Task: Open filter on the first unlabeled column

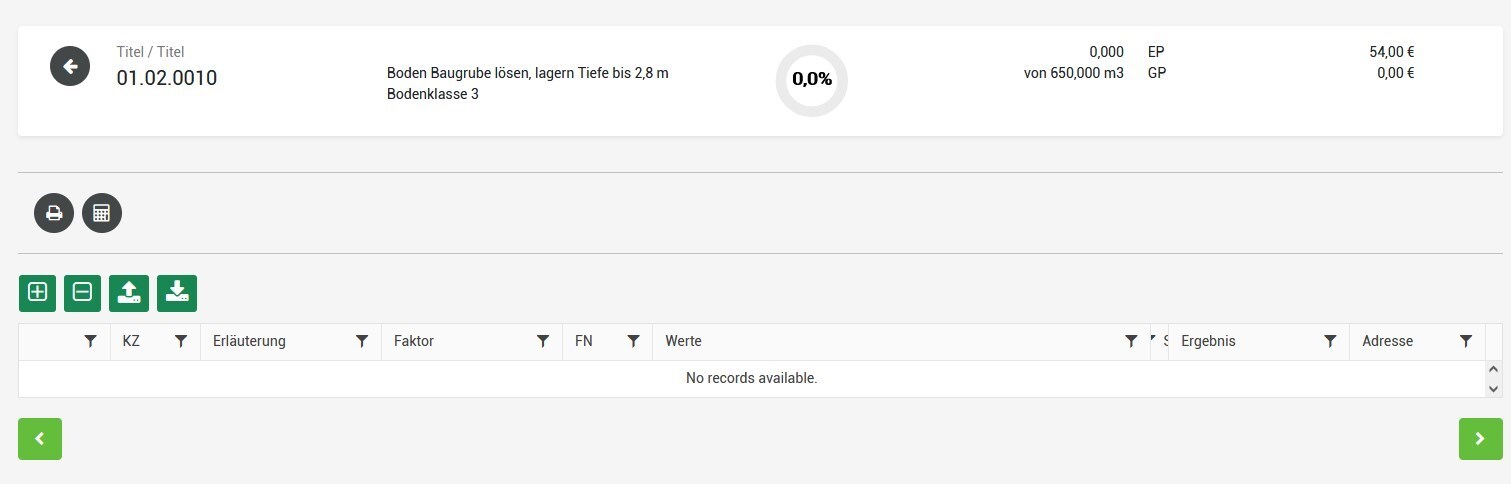Action: point(91,342)
